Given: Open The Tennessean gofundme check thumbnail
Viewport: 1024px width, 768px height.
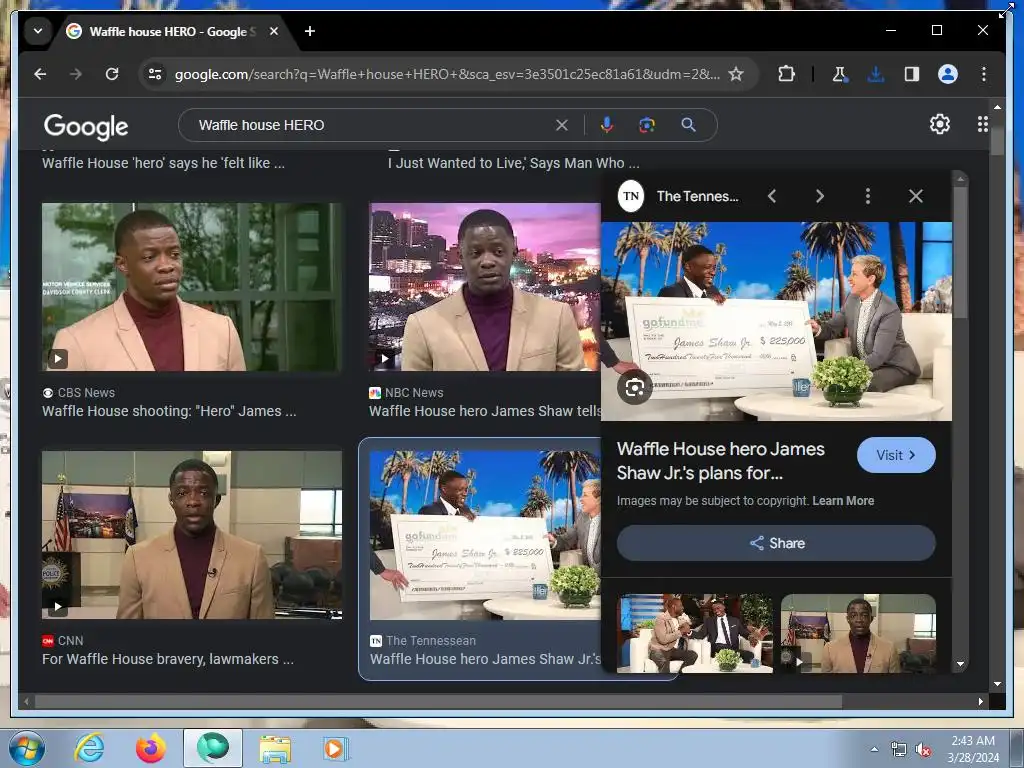Looking at the screenshot, I should click(485, 535).
